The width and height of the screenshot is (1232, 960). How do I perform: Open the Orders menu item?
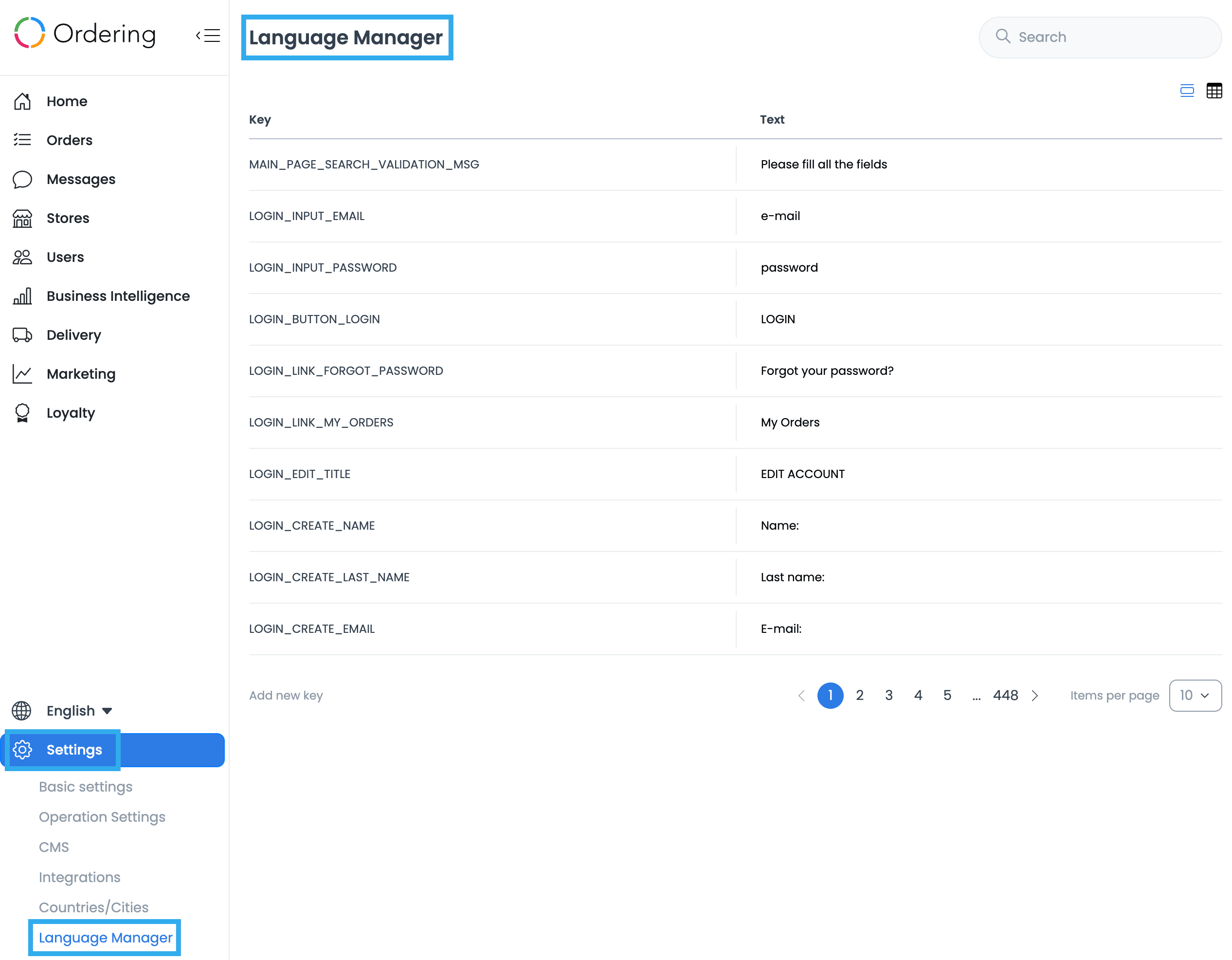[x=70, y=141]
